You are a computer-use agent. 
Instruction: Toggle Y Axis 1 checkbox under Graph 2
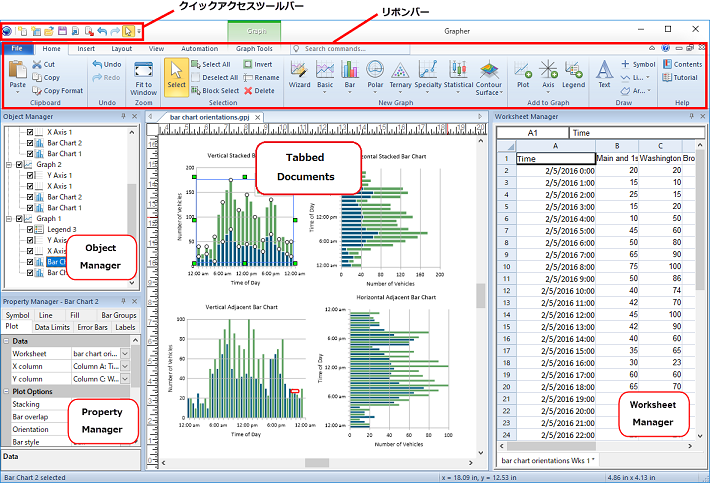(x=30, y=176)
